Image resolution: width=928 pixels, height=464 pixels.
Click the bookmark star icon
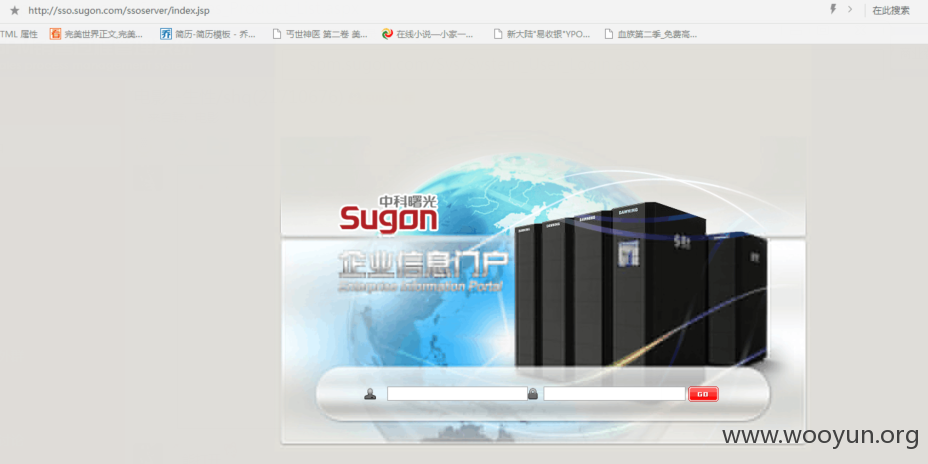pos(15,11)
